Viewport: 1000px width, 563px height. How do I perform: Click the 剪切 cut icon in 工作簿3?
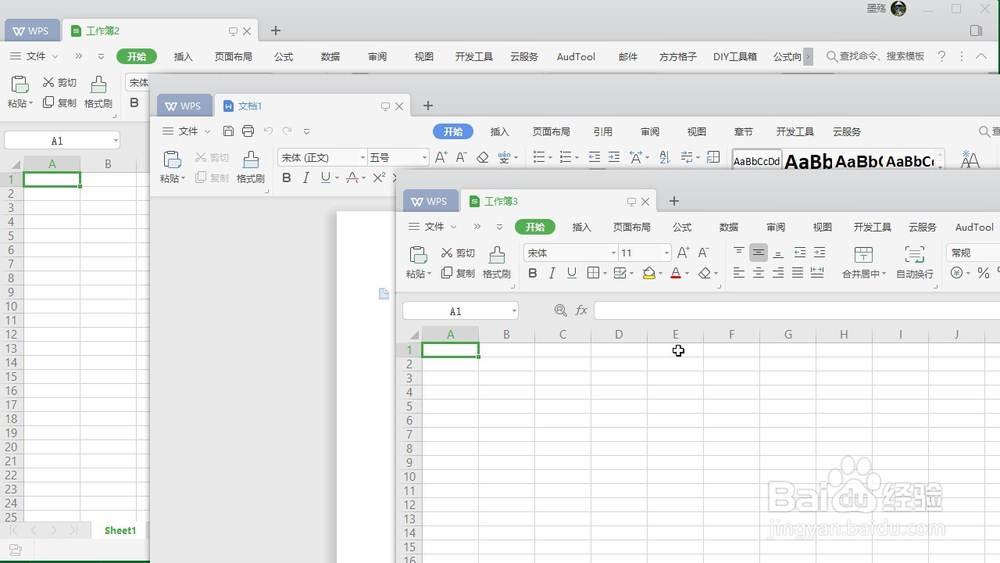447,253
